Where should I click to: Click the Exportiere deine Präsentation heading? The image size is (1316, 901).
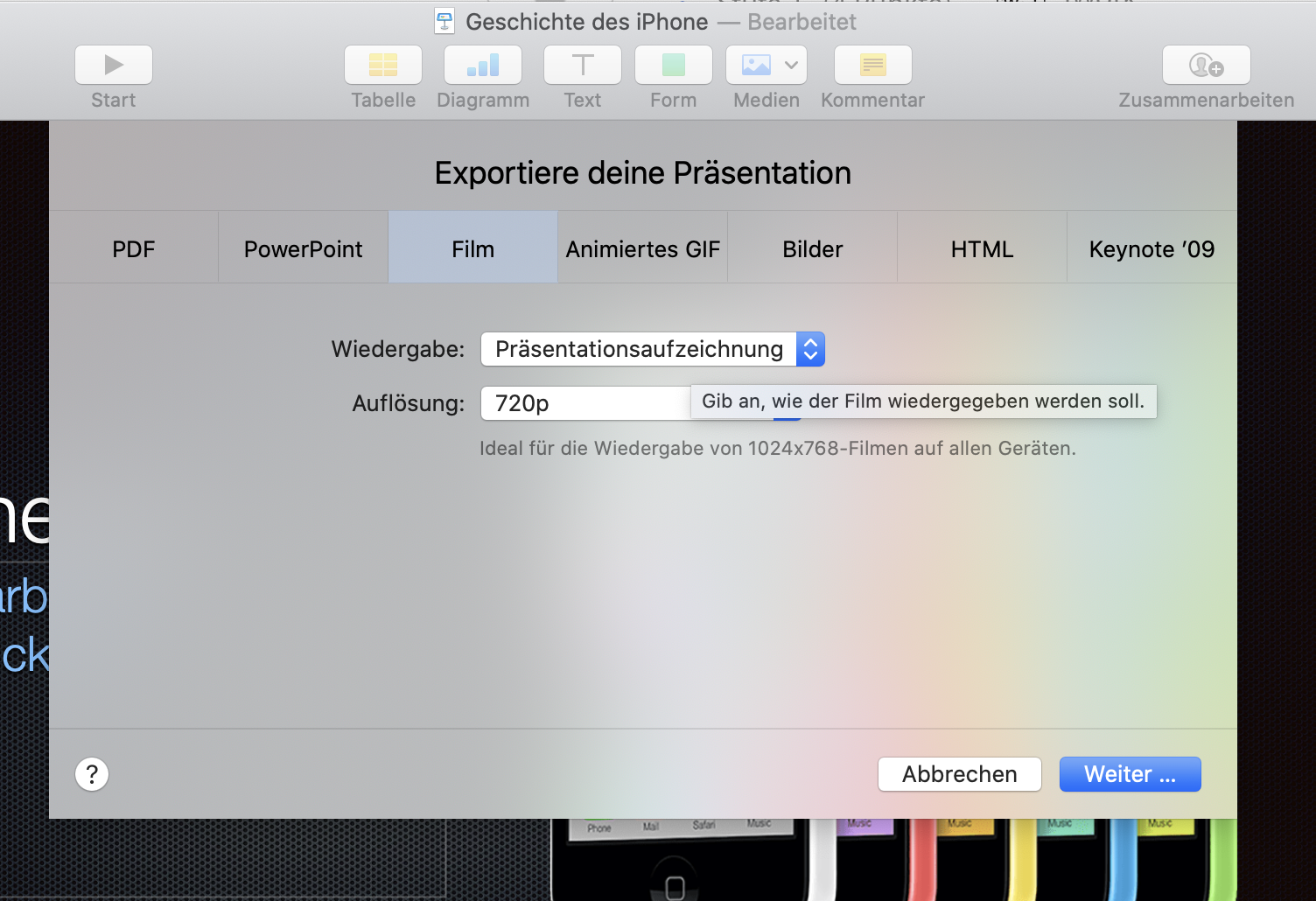643,173
